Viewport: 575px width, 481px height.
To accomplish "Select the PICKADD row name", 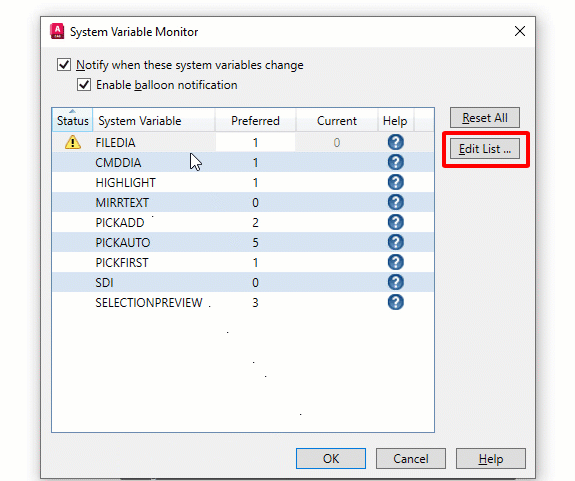I will coord(120,222).
